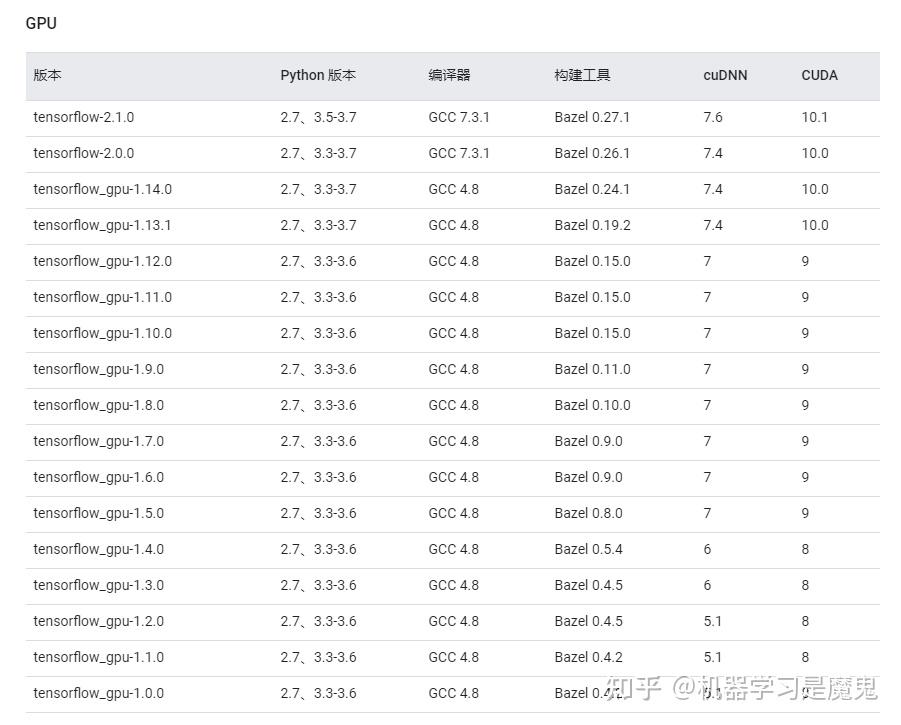Select the 版本 column header
Screen dimensions: 901x725
[x=46, y=75]
